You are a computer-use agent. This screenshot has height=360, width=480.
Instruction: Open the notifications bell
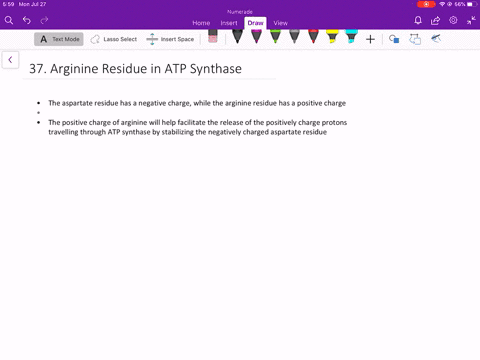point(418,20)
